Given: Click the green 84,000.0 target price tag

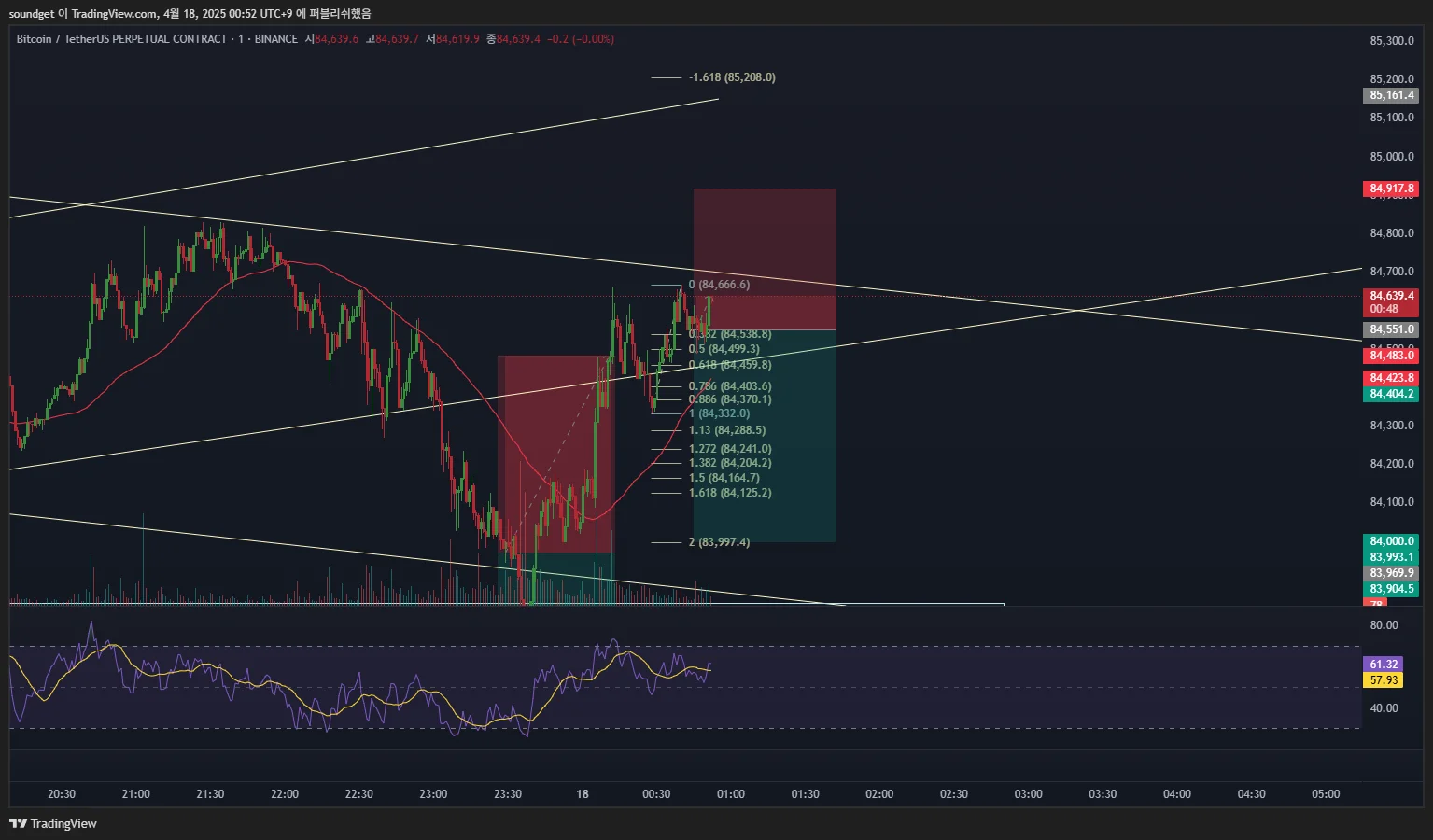Looking at the screenshot, I should tap(1391, 541).
